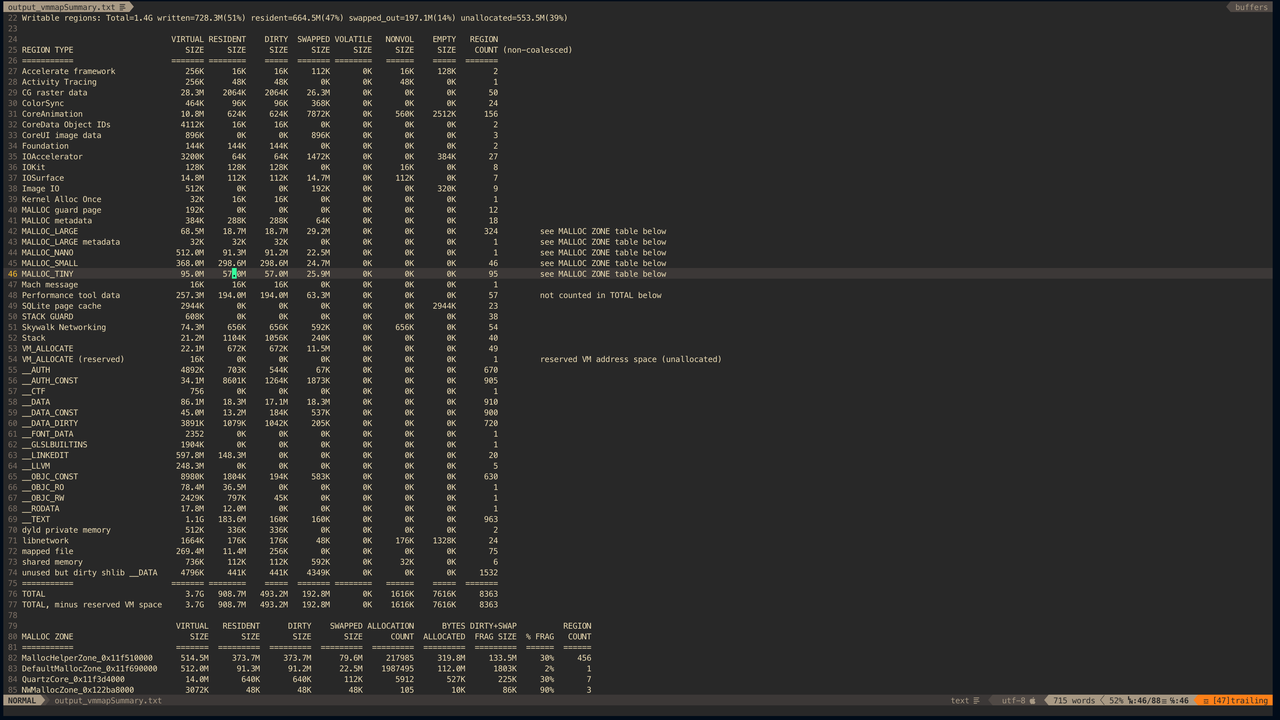1280x720 pixels.
Task: Click the 52% file position indicator
Action: [x=1115, y=701]
